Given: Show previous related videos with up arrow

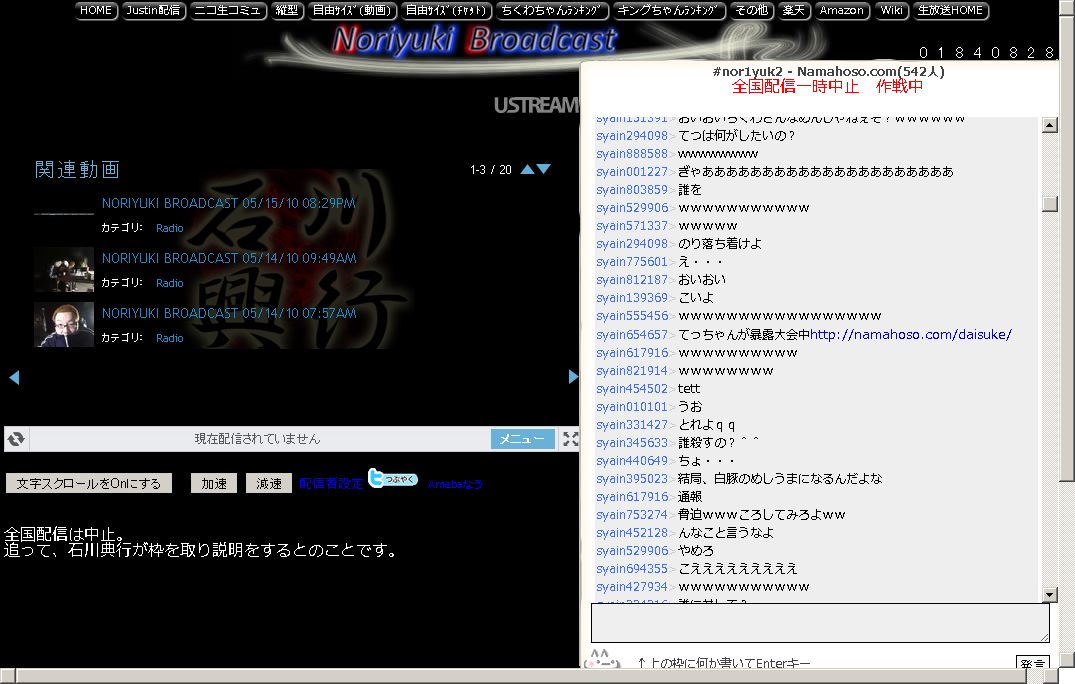Looking at the screenshot, I should point(527,169).
